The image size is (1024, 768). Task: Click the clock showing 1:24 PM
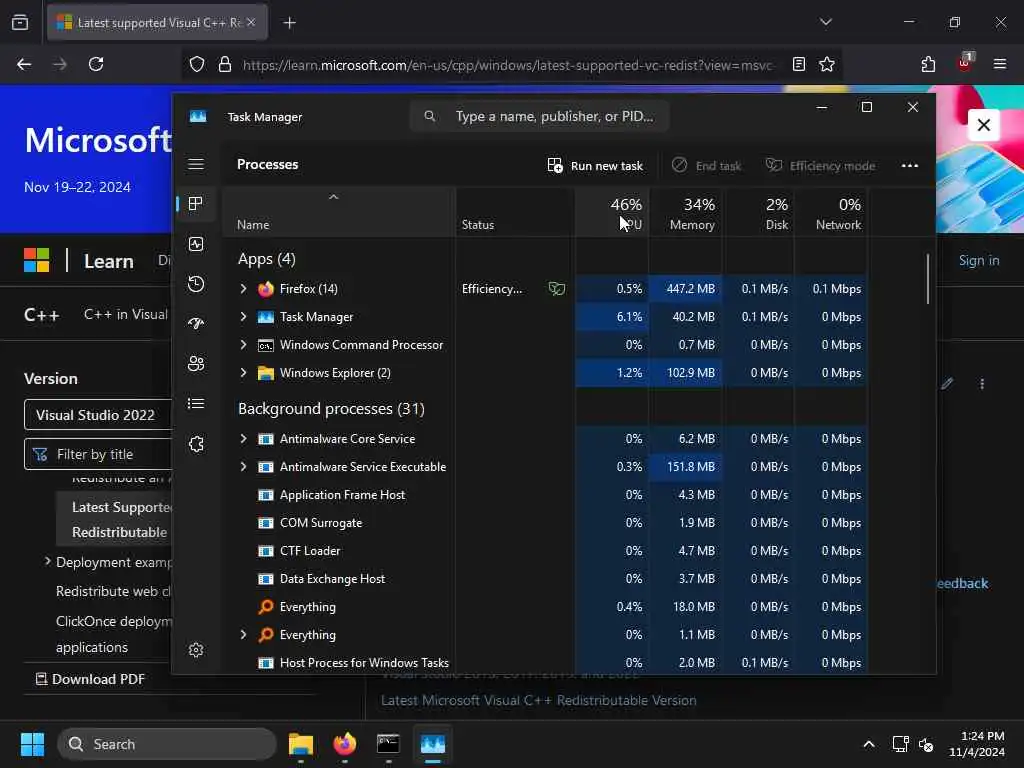coord(977,744)
